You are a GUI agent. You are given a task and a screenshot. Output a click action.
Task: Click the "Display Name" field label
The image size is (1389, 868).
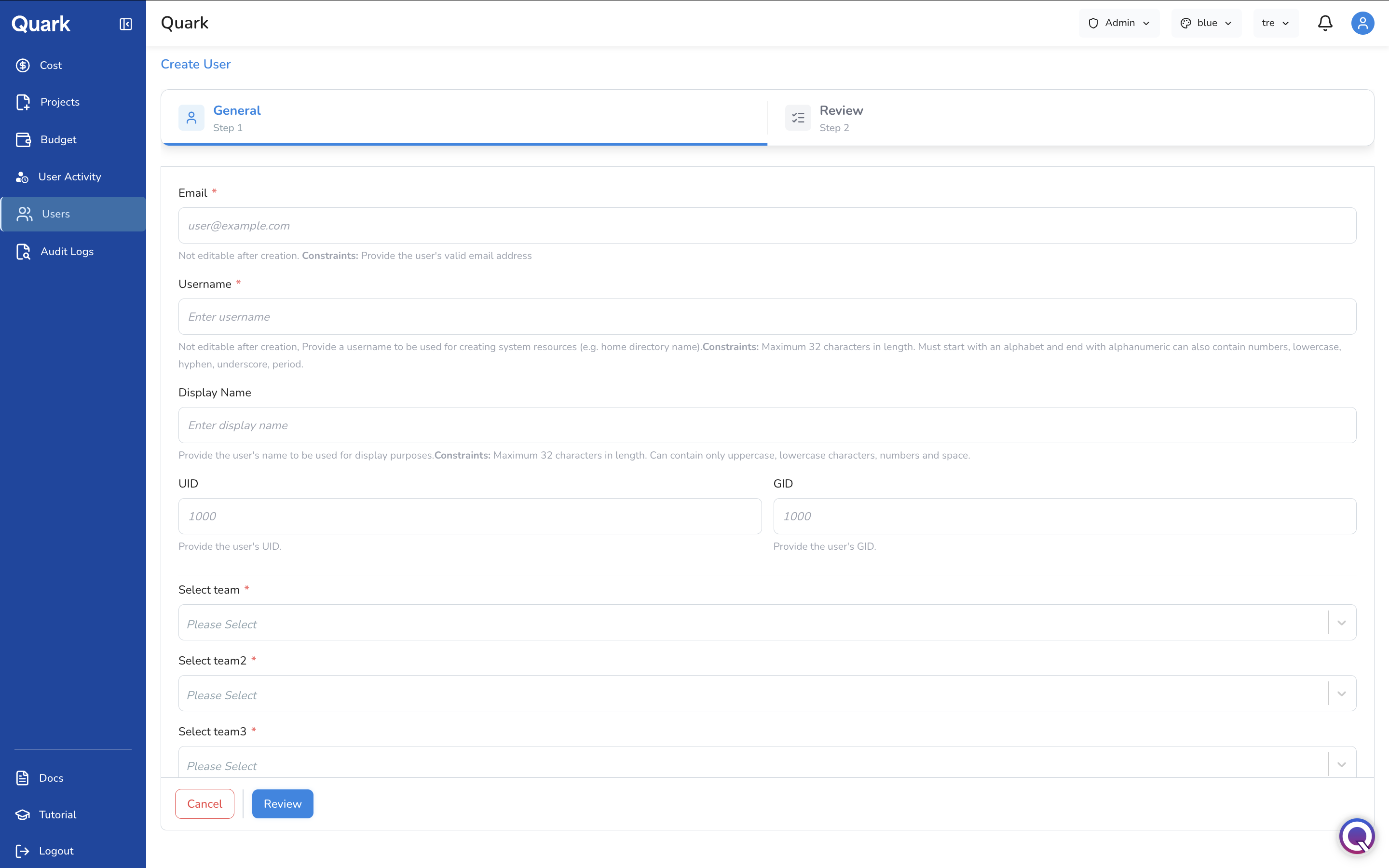[215, 393]
